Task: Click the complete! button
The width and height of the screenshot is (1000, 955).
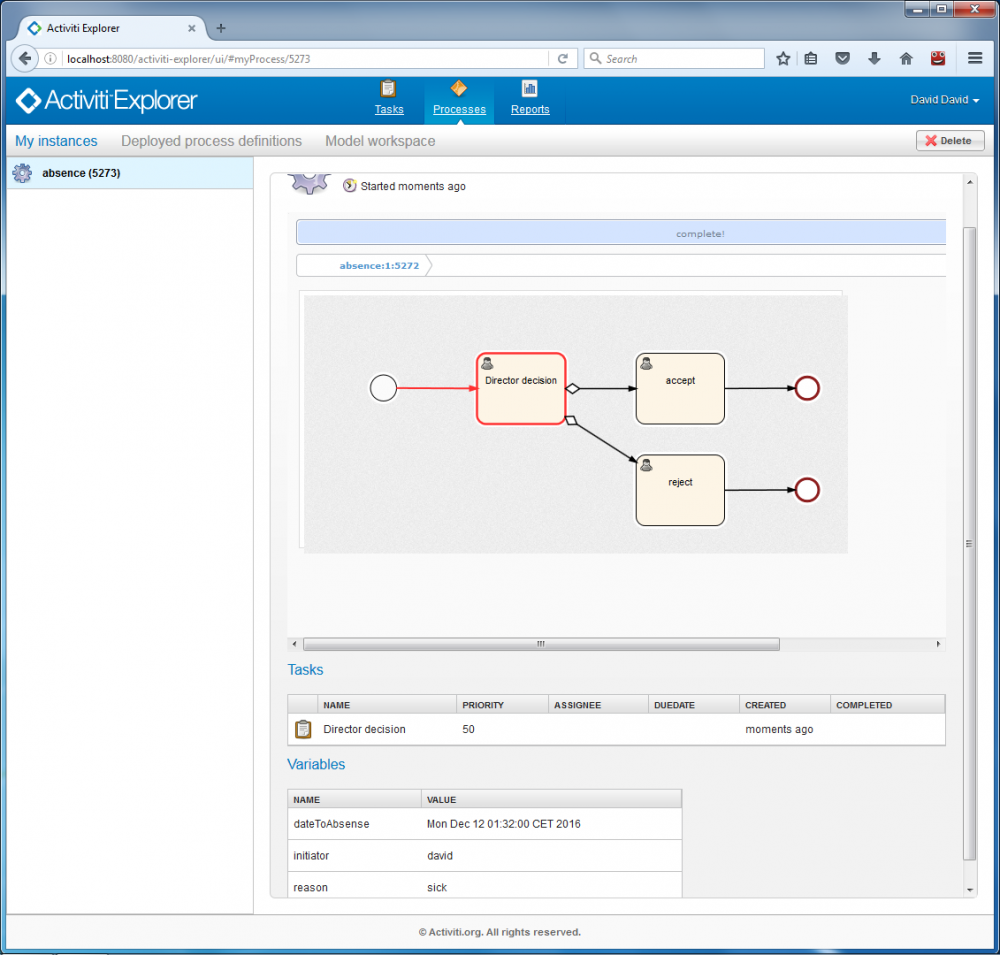Action: click(621, 233)
